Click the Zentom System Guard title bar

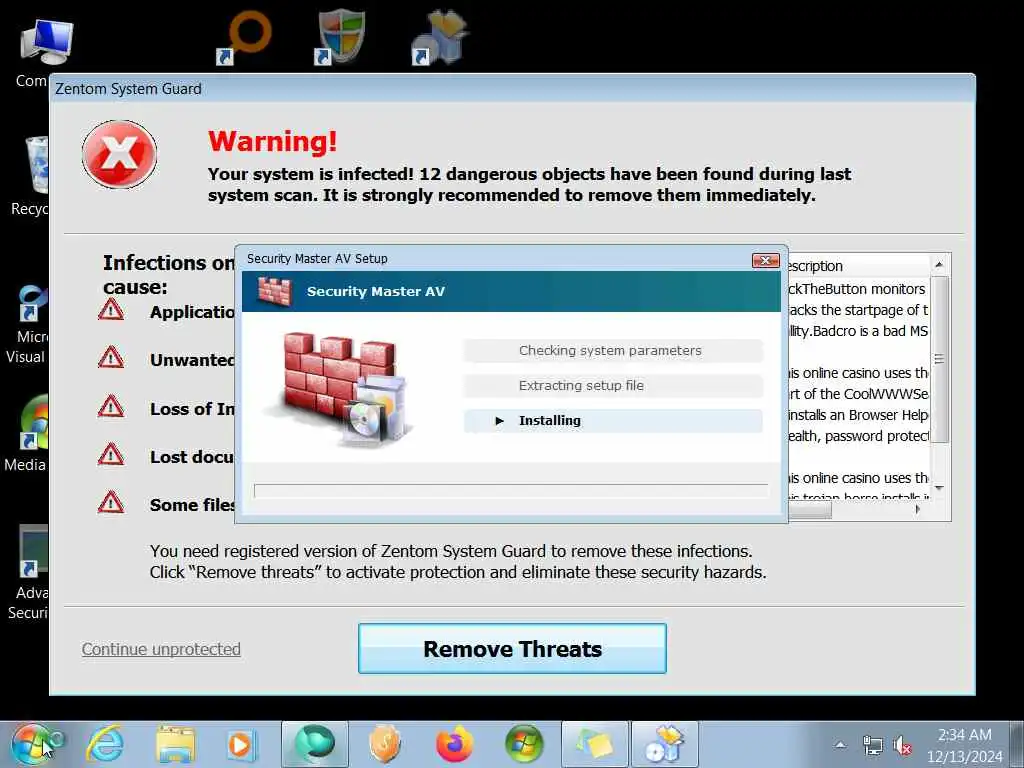click(x=512, y=88)
